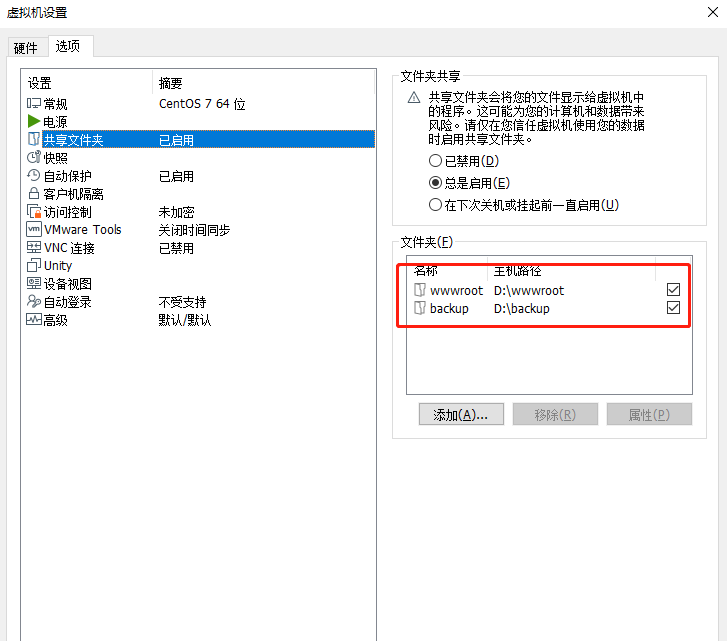The image size is (727, 641).
Task: Click the 关闭时间同步 summary text
Action: (194, 230)
